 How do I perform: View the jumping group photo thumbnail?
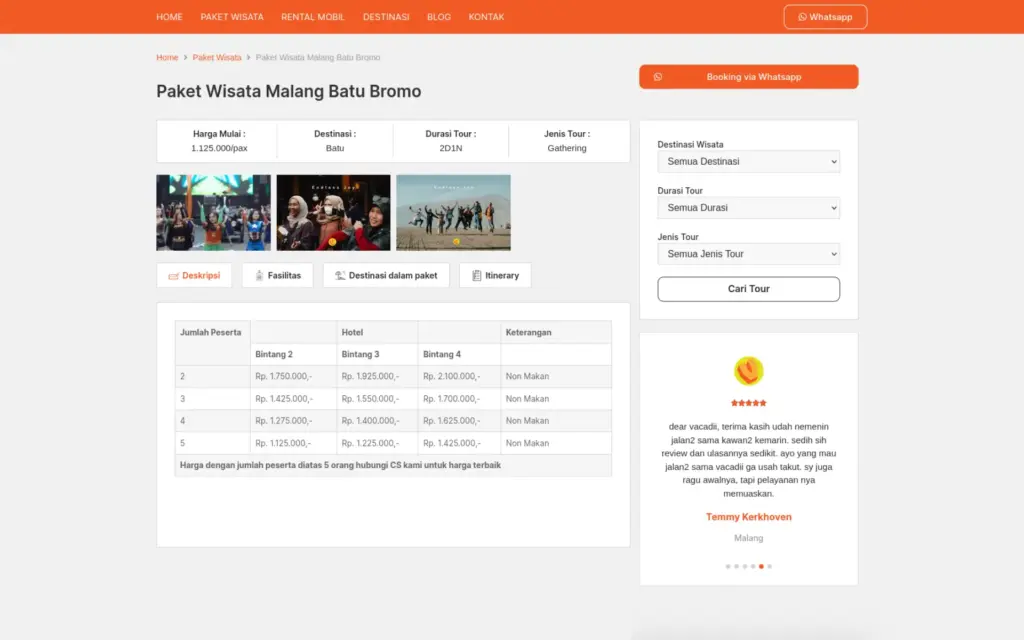pos(453,212)
